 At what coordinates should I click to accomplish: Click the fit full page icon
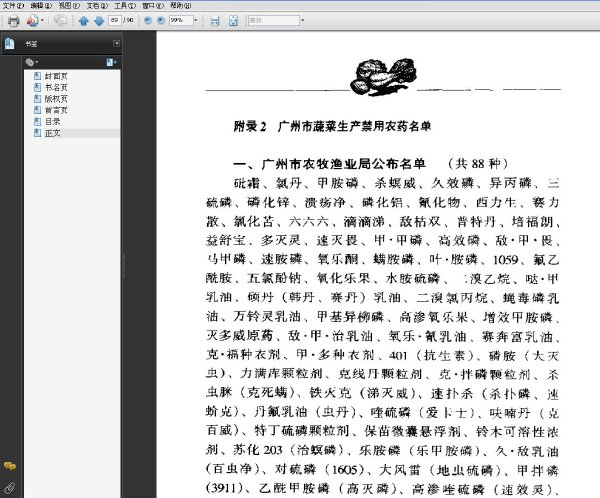[233, 21]
